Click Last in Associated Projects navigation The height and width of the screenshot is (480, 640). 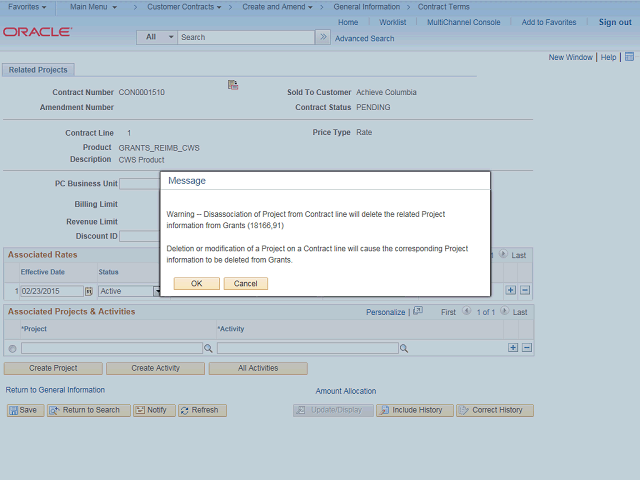coord(520,312)
